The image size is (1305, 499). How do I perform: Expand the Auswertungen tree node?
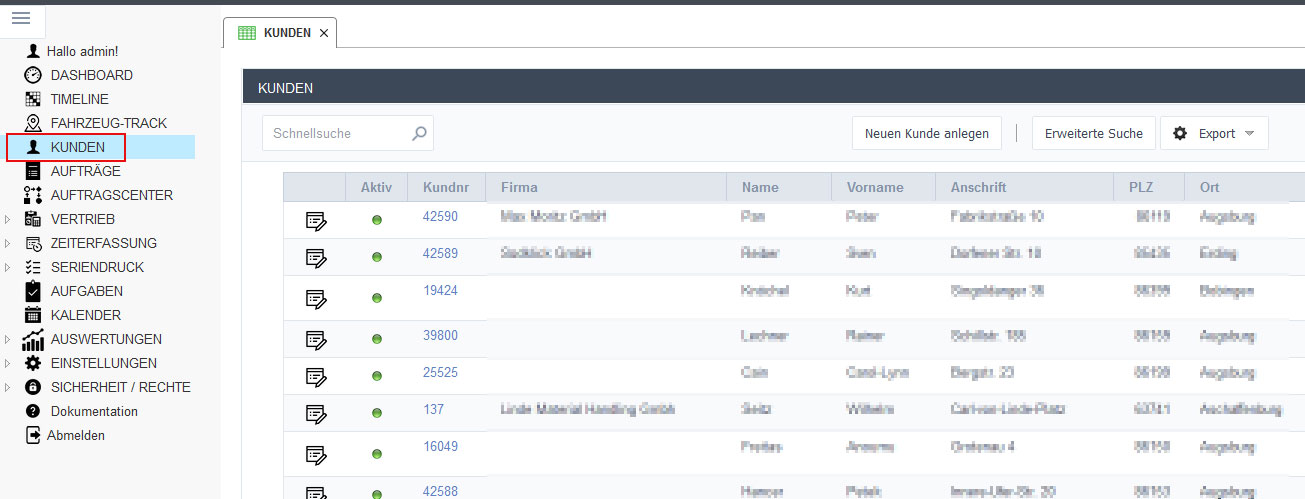click(8, 339)
